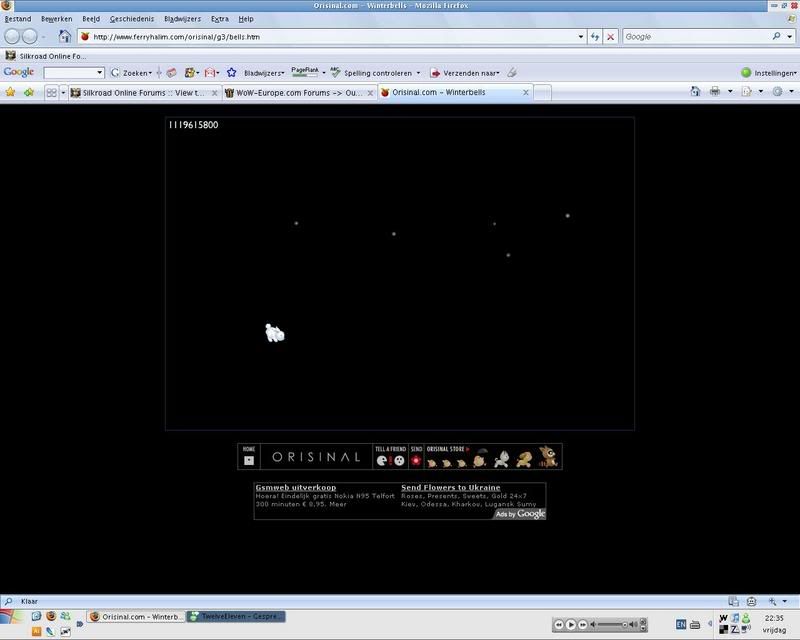Open the search engine dropdown arrow
The width and height of the screenshot is (800, 640).
click(789, 37)
